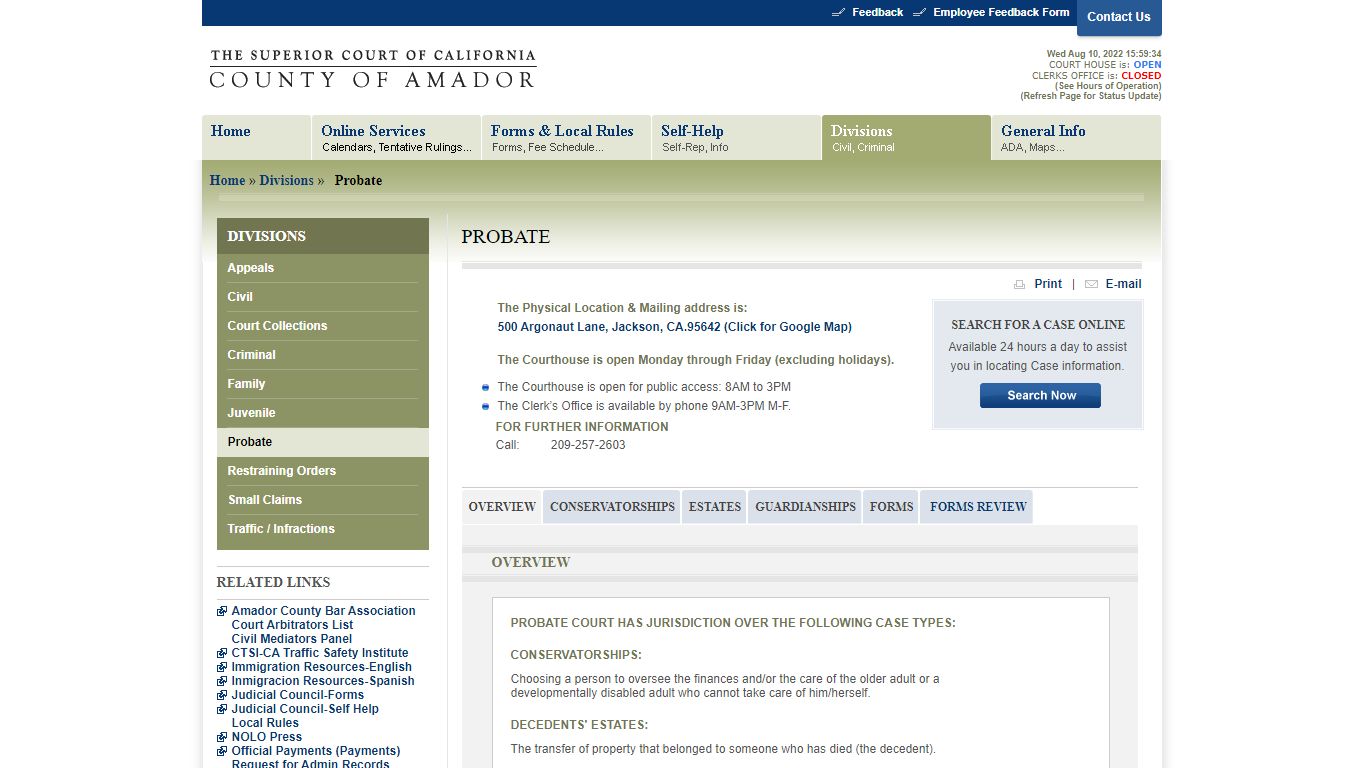The image size is (1366, 768).
Task: Open Civil Mediators Panel link
Action: (x=292, y=639)
